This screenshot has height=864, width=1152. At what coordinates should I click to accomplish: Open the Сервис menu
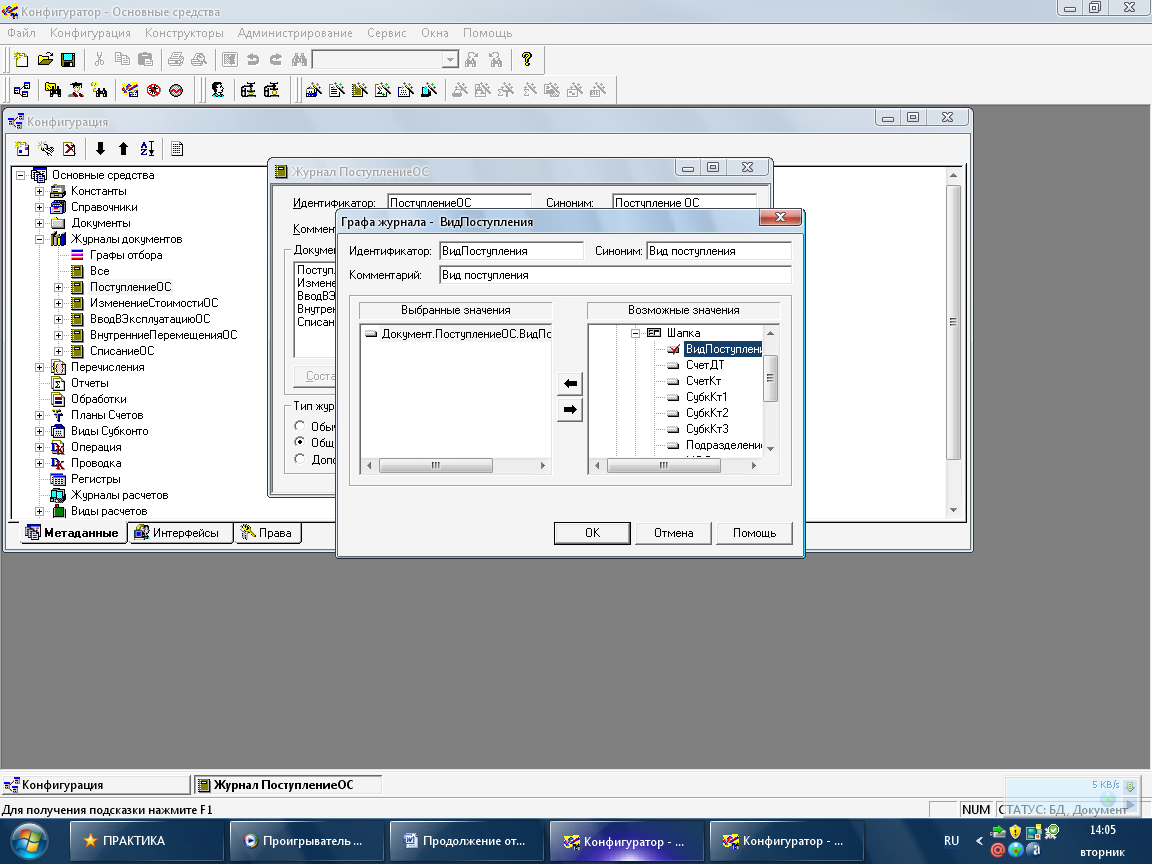pos(386,33)
